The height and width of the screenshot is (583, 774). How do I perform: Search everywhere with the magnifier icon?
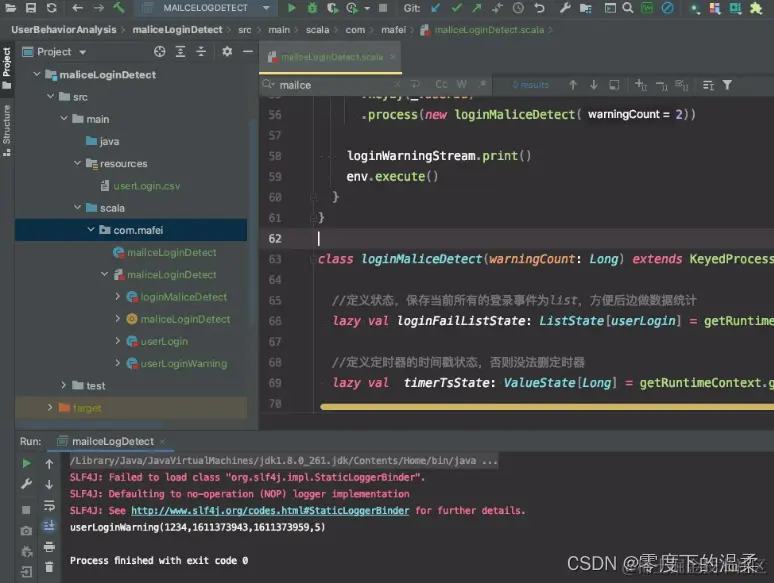click(x=628, y=7)
